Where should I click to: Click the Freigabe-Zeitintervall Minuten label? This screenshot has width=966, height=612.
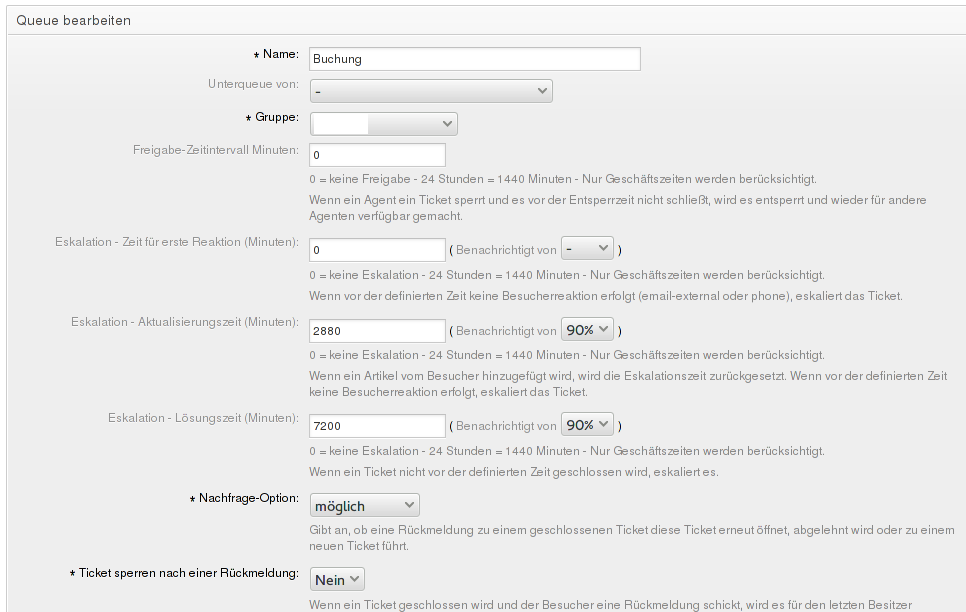(x=216, y=150)
